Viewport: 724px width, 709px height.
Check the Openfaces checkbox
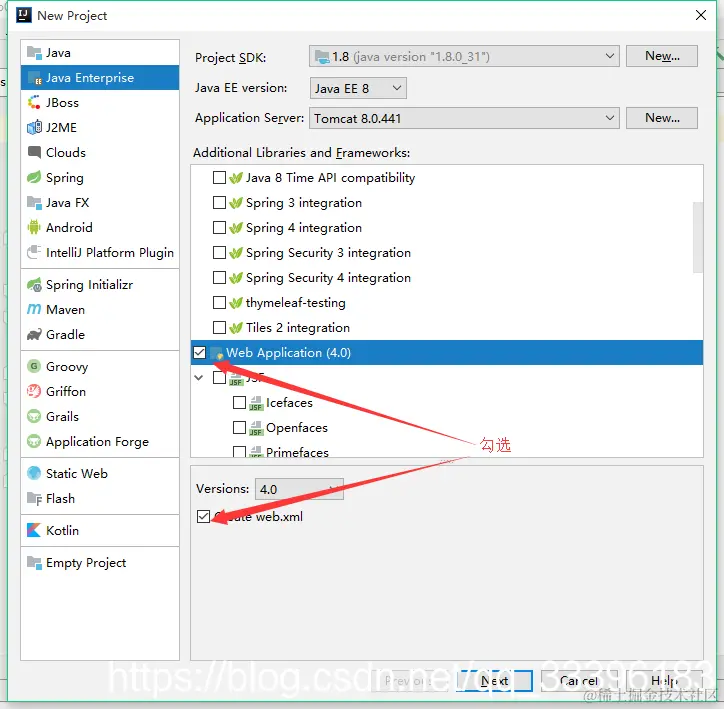239,427
